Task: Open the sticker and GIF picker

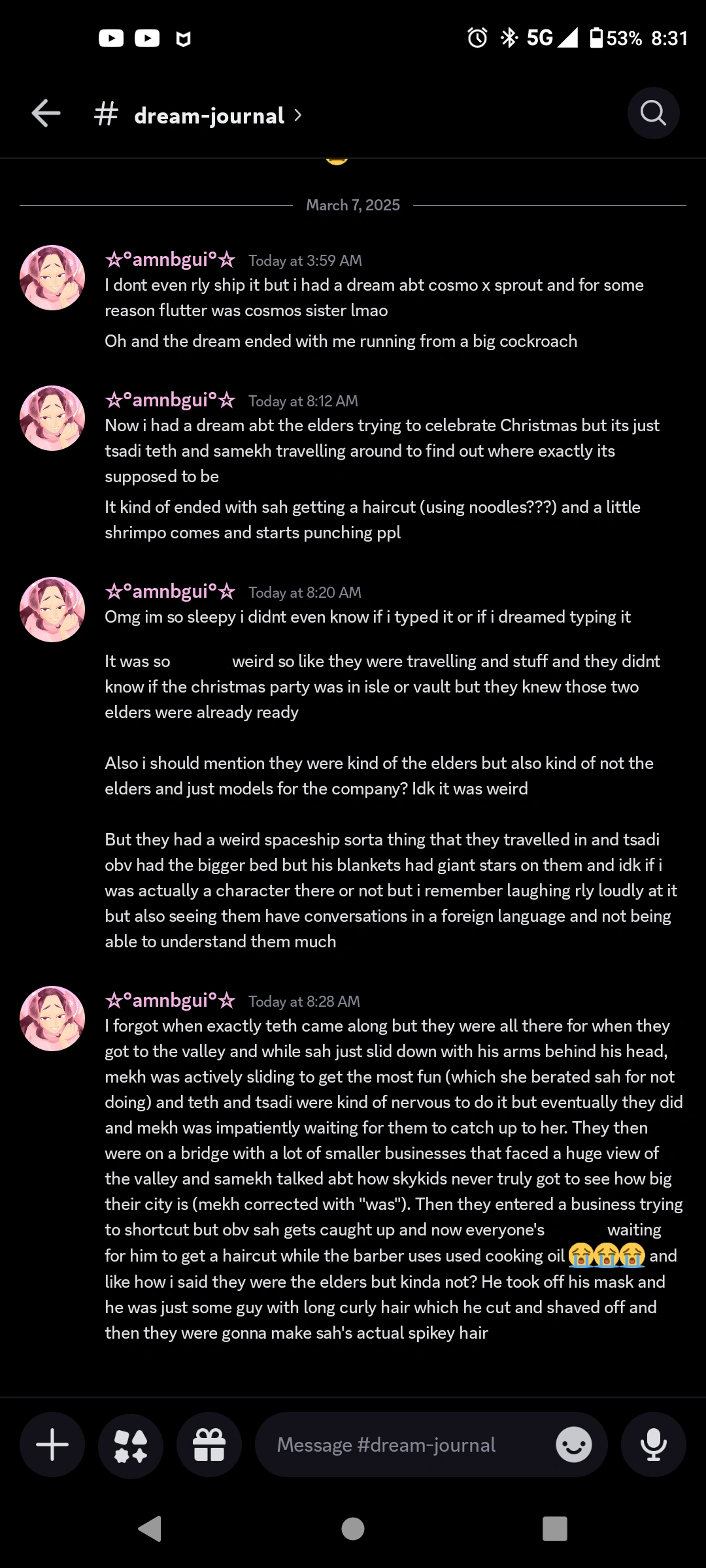Action: coord(130,1445)
